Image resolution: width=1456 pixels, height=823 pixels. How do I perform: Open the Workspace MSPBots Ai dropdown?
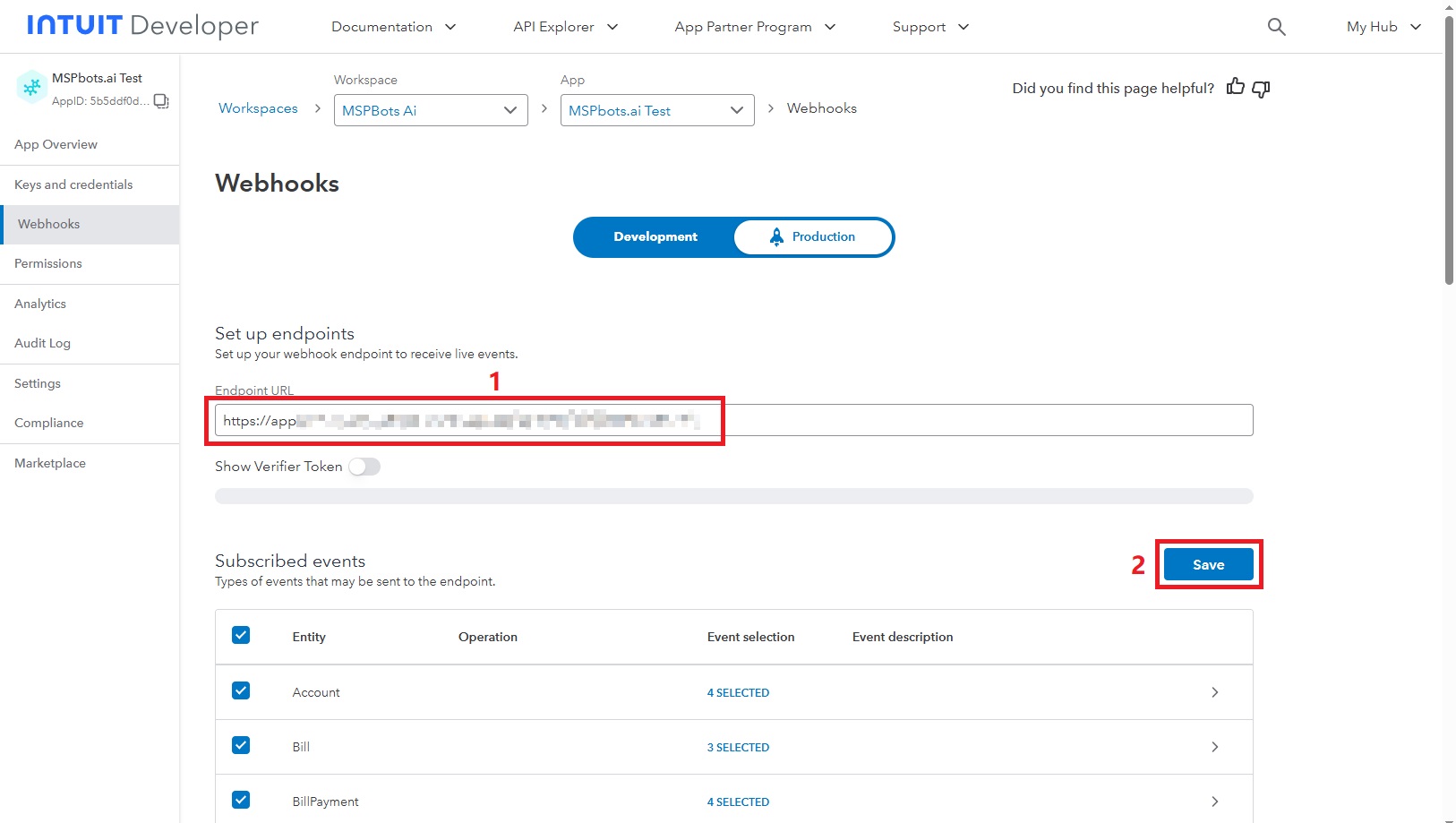click(x=431, y=110)
